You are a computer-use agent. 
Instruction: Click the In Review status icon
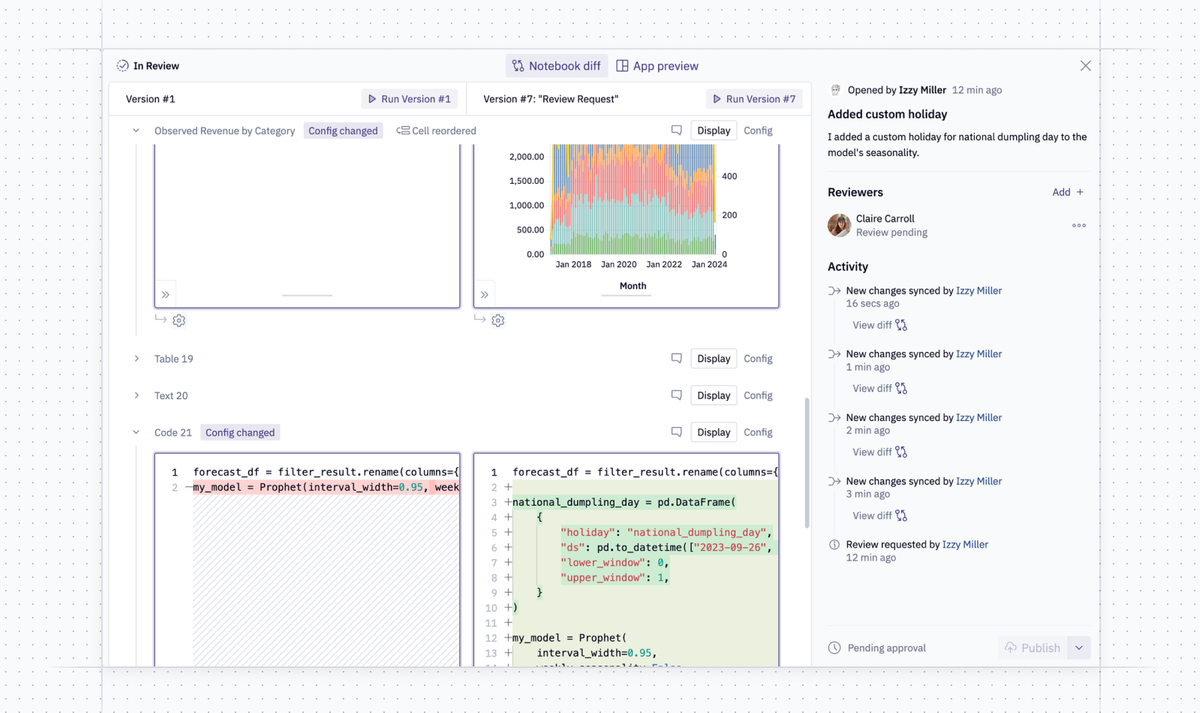(122, 66)
